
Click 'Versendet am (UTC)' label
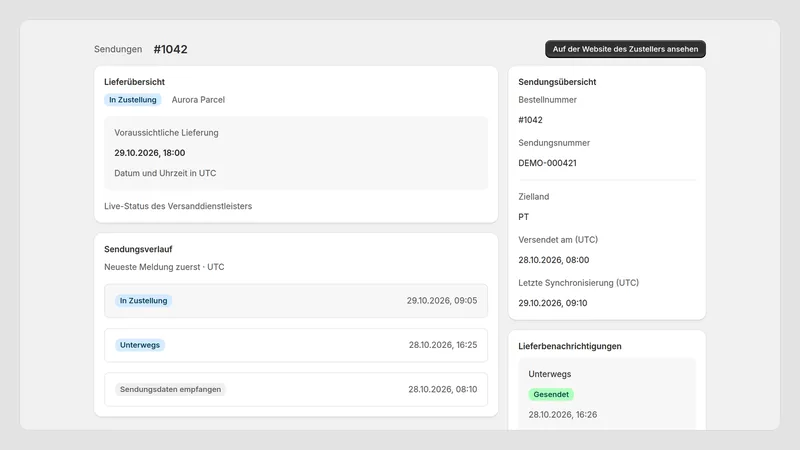coord(558,239)
